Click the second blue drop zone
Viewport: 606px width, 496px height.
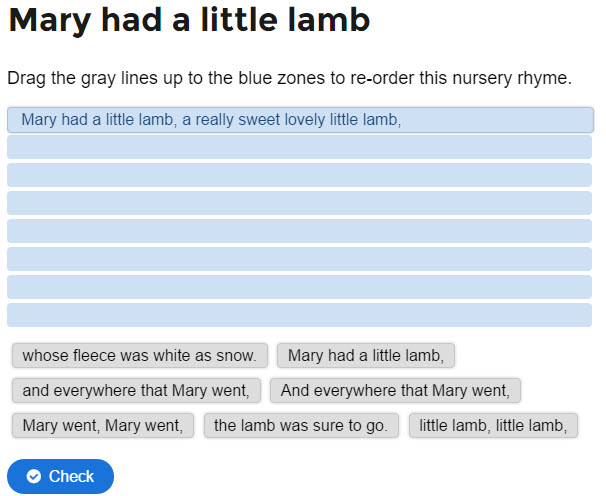[300, 147]
